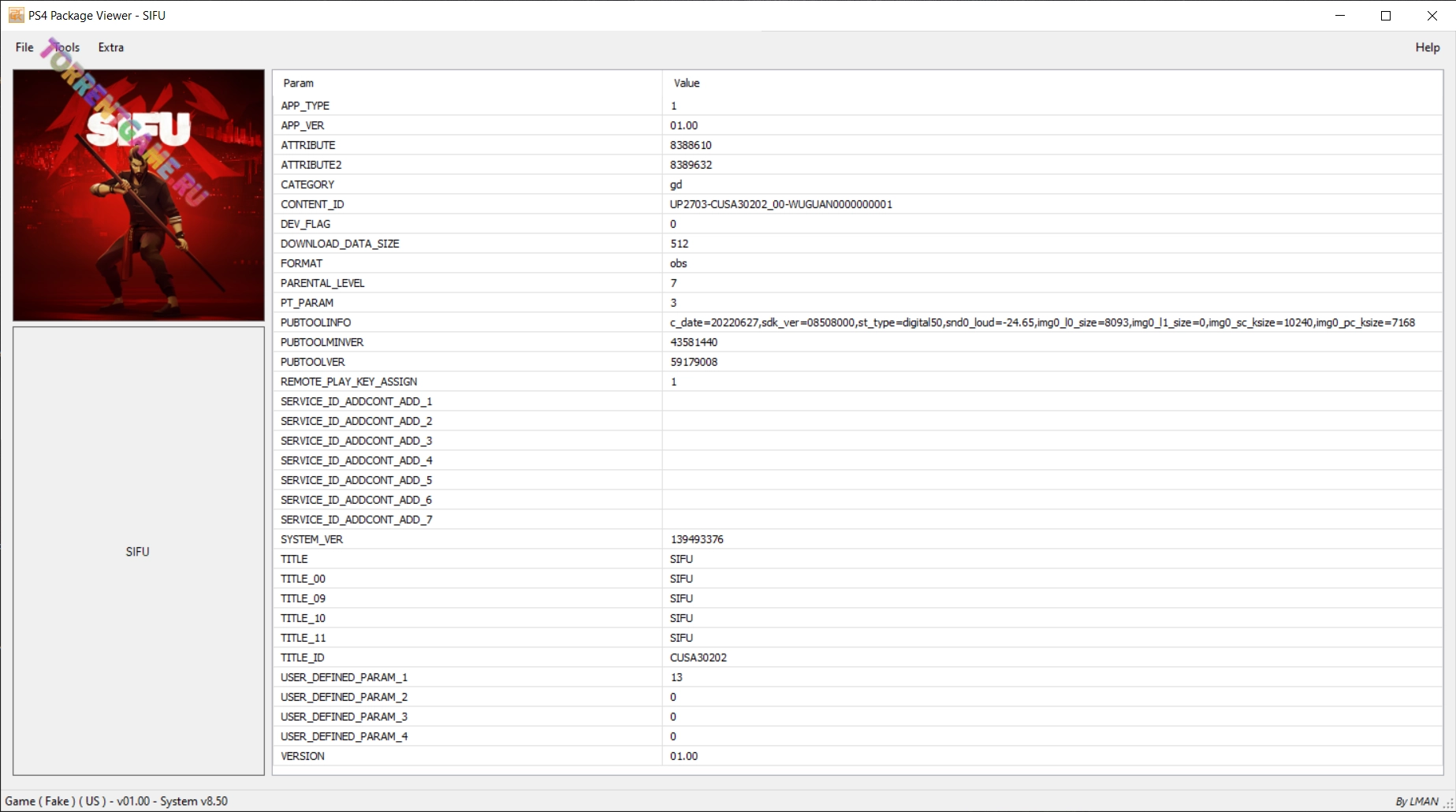Open the File menu
1456x812 pixels.
click(x=24, y=47)
